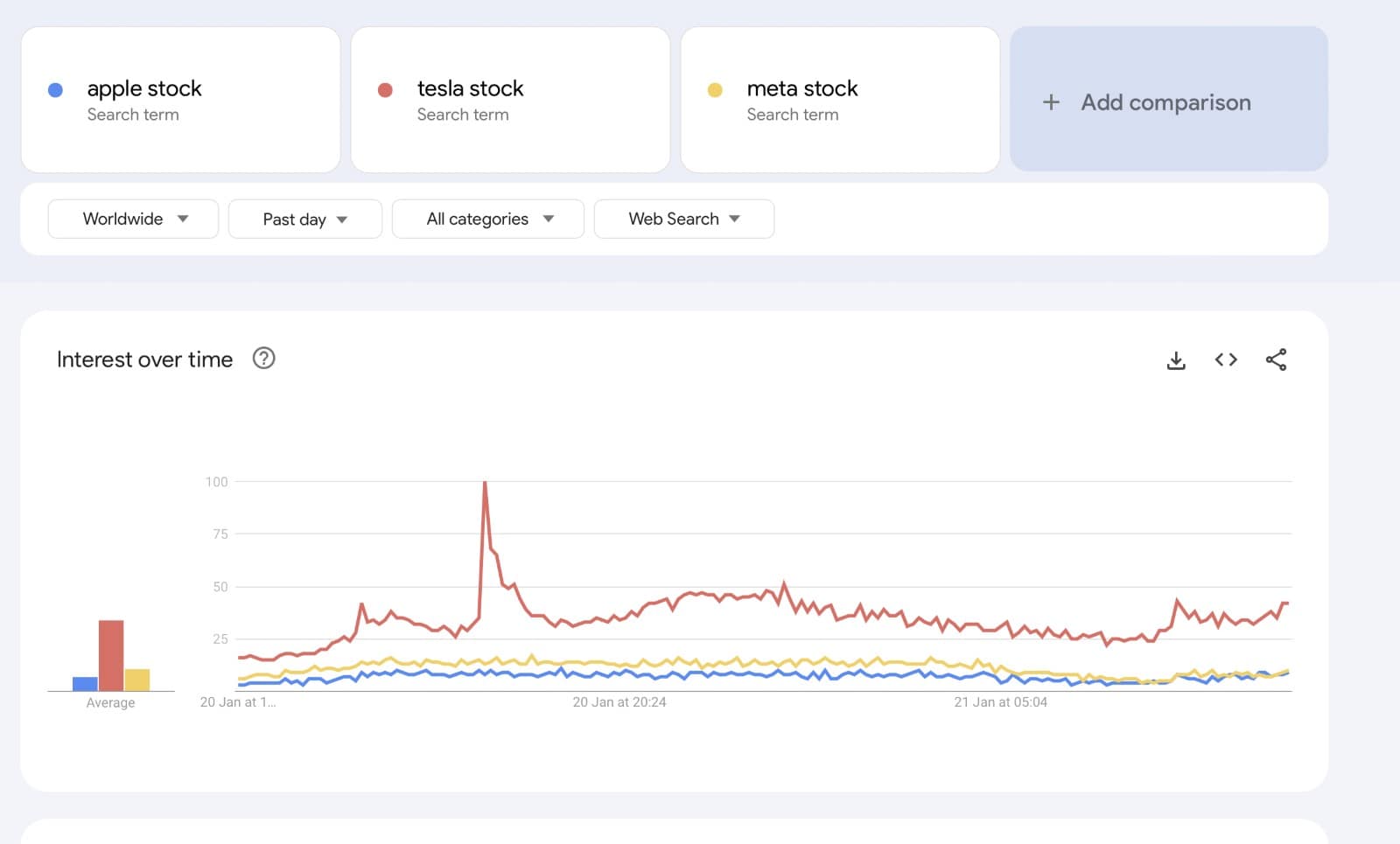The height and width of the screenshot is (844, 1400).
Task: Download the Interest over time data
Action: (x=1176, y=359)
